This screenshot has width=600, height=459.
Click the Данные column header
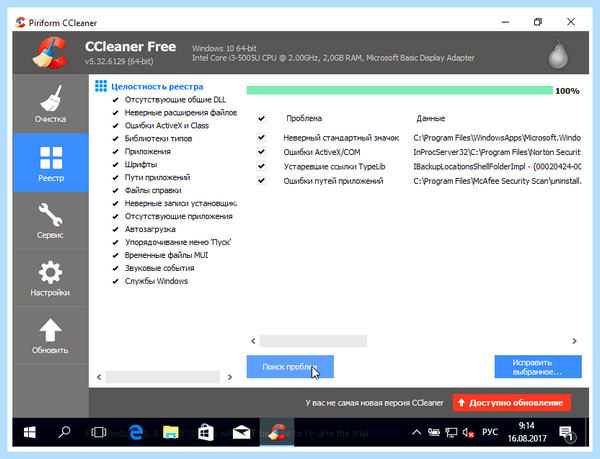pyautogui.click(x=430, y=118)
